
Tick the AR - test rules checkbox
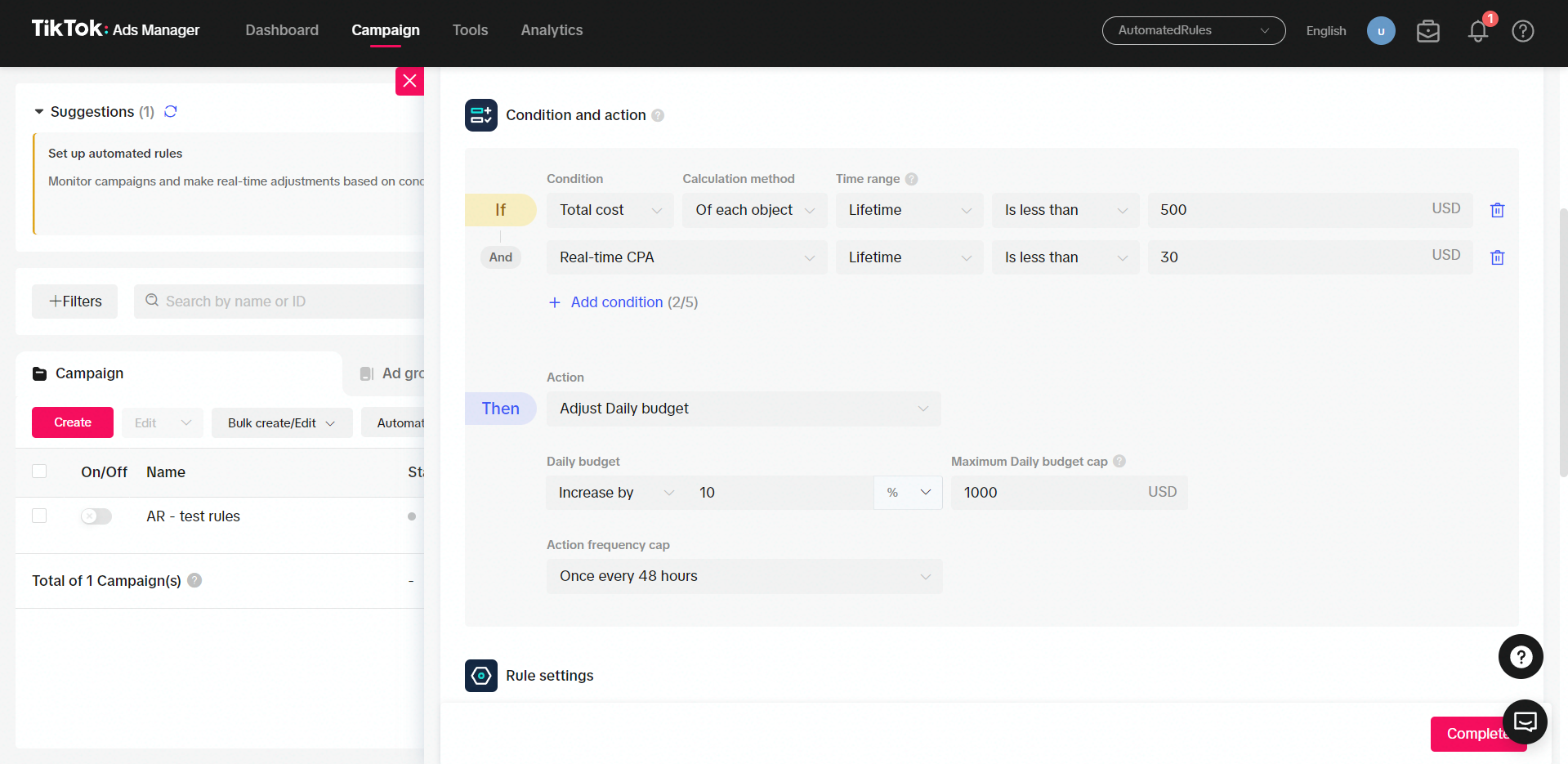pyautogui.click(x=39, y=516)
